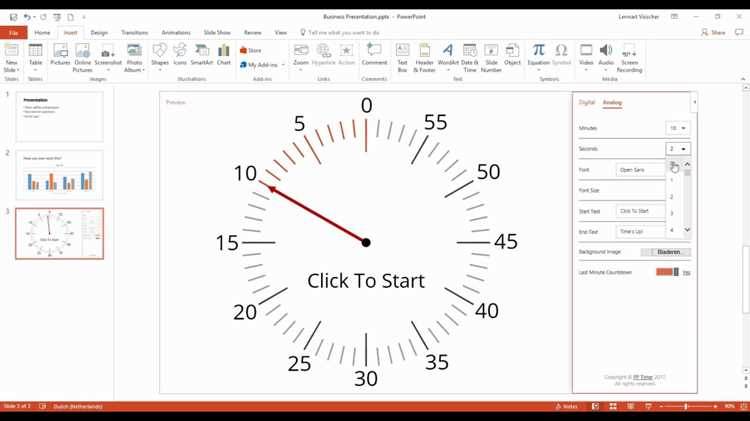
Task: Select option 1 in the seconds list
Action: (672, 180)
